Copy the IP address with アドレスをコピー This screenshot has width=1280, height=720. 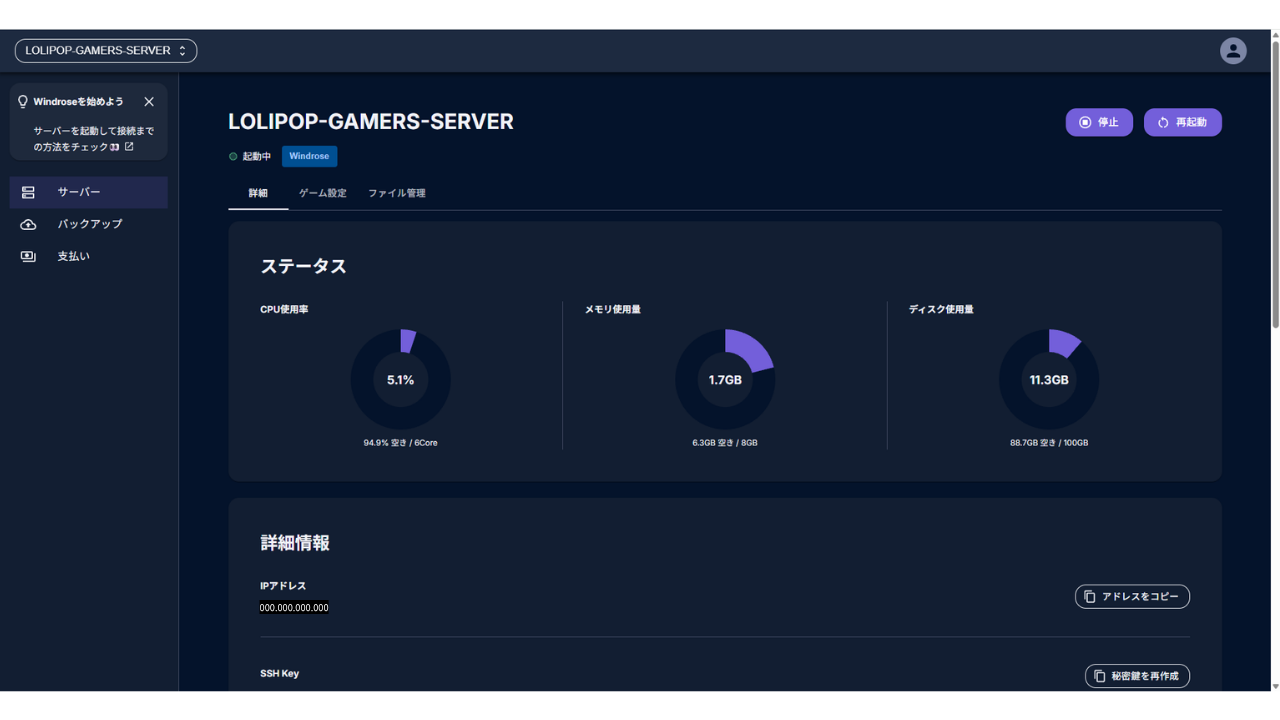tap(1132, 597)
